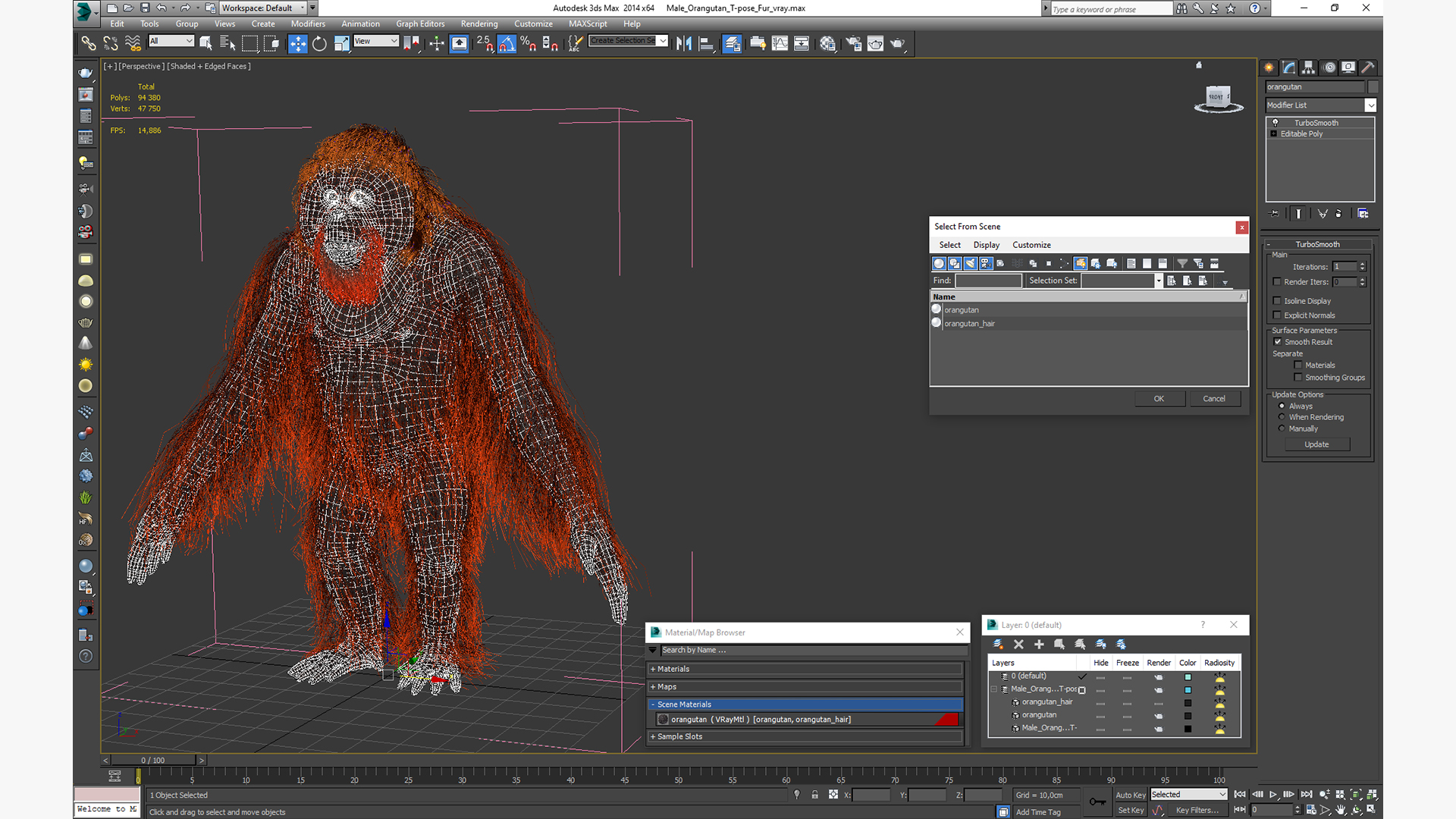1456x819 pixels.
Task: Open Render Setup from main toolbar
Action: [x=853, y=44]
